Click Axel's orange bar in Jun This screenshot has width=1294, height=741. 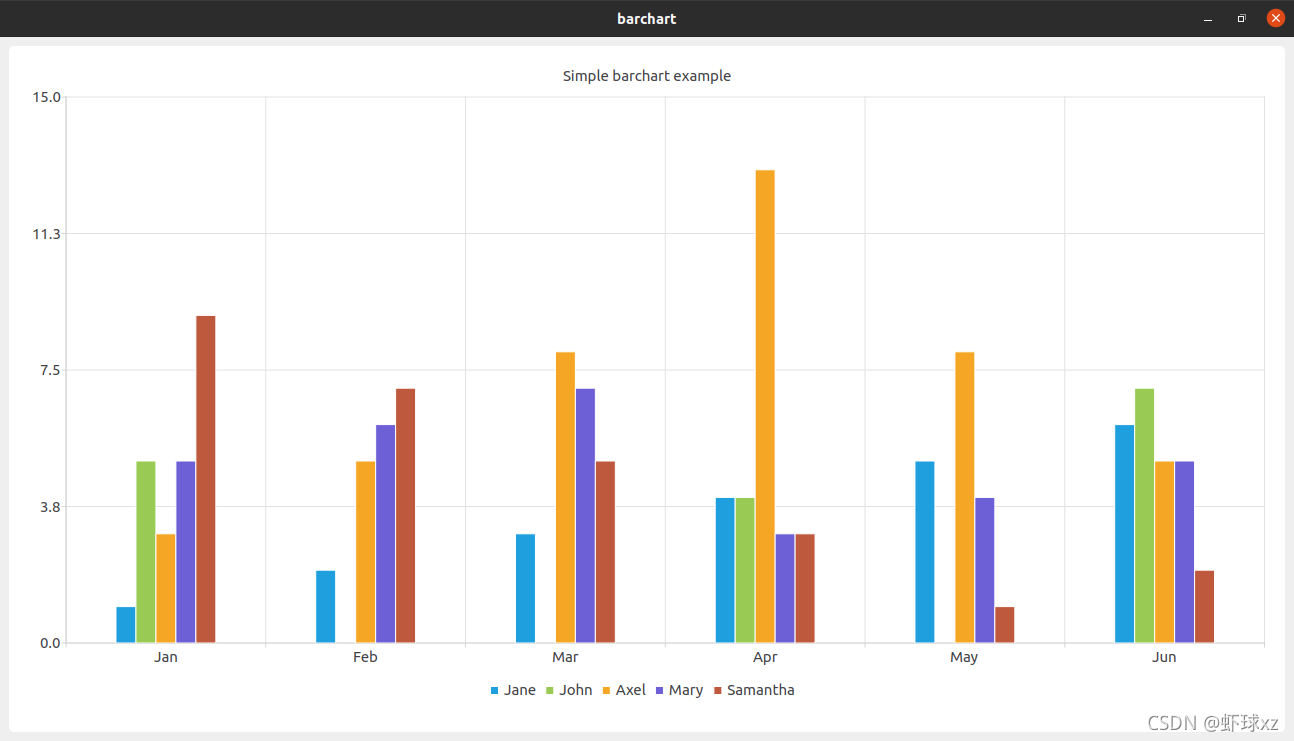(x=1165, y=552)
